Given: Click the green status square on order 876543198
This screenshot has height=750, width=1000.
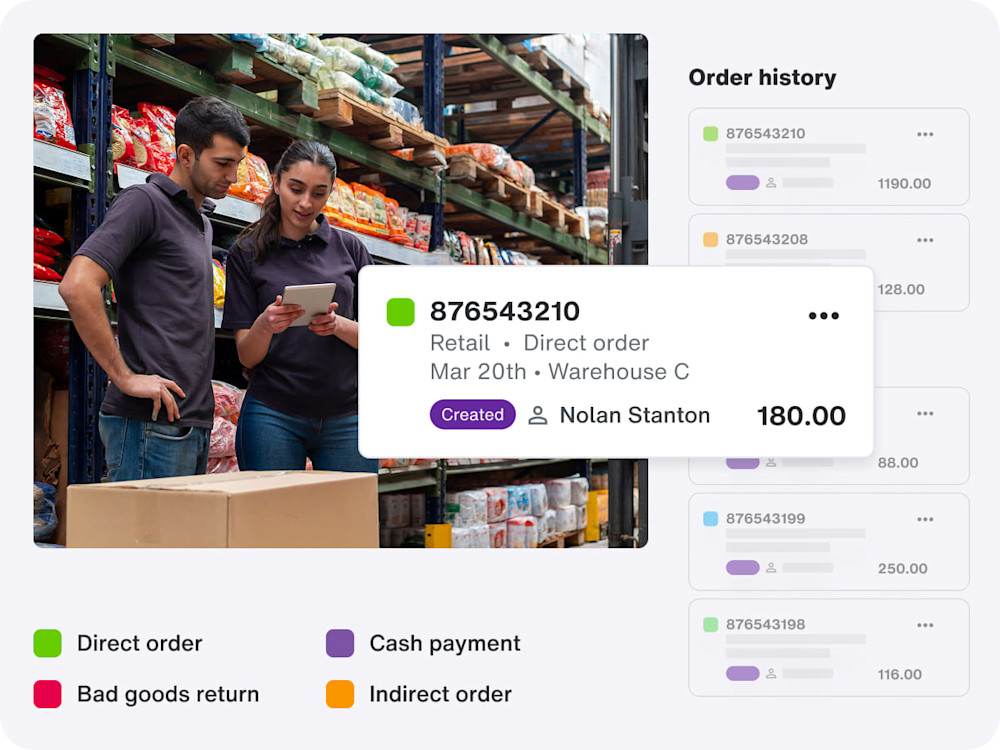Looking at the screenshot, I should (x=713, y=623).
